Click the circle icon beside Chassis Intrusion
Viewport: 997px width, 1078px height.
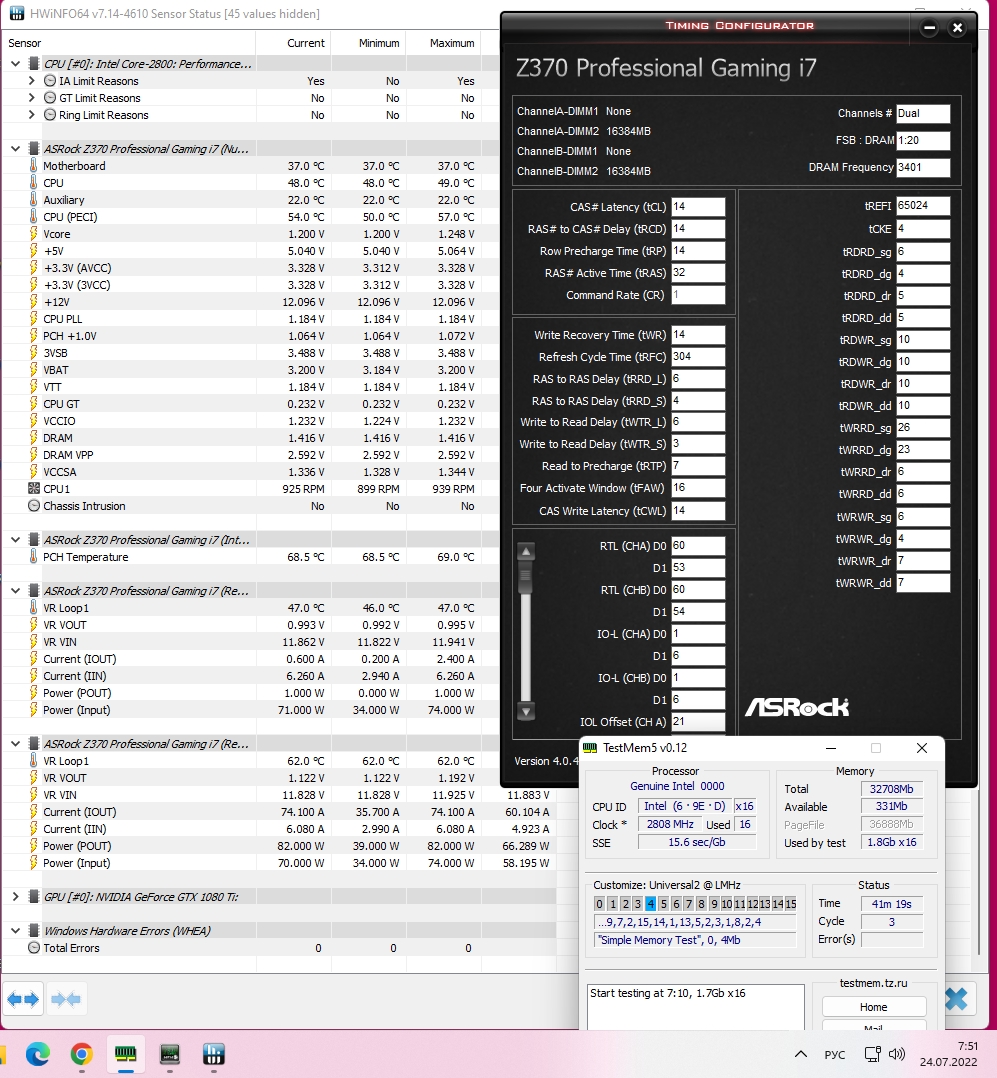[x=34, y=505]
